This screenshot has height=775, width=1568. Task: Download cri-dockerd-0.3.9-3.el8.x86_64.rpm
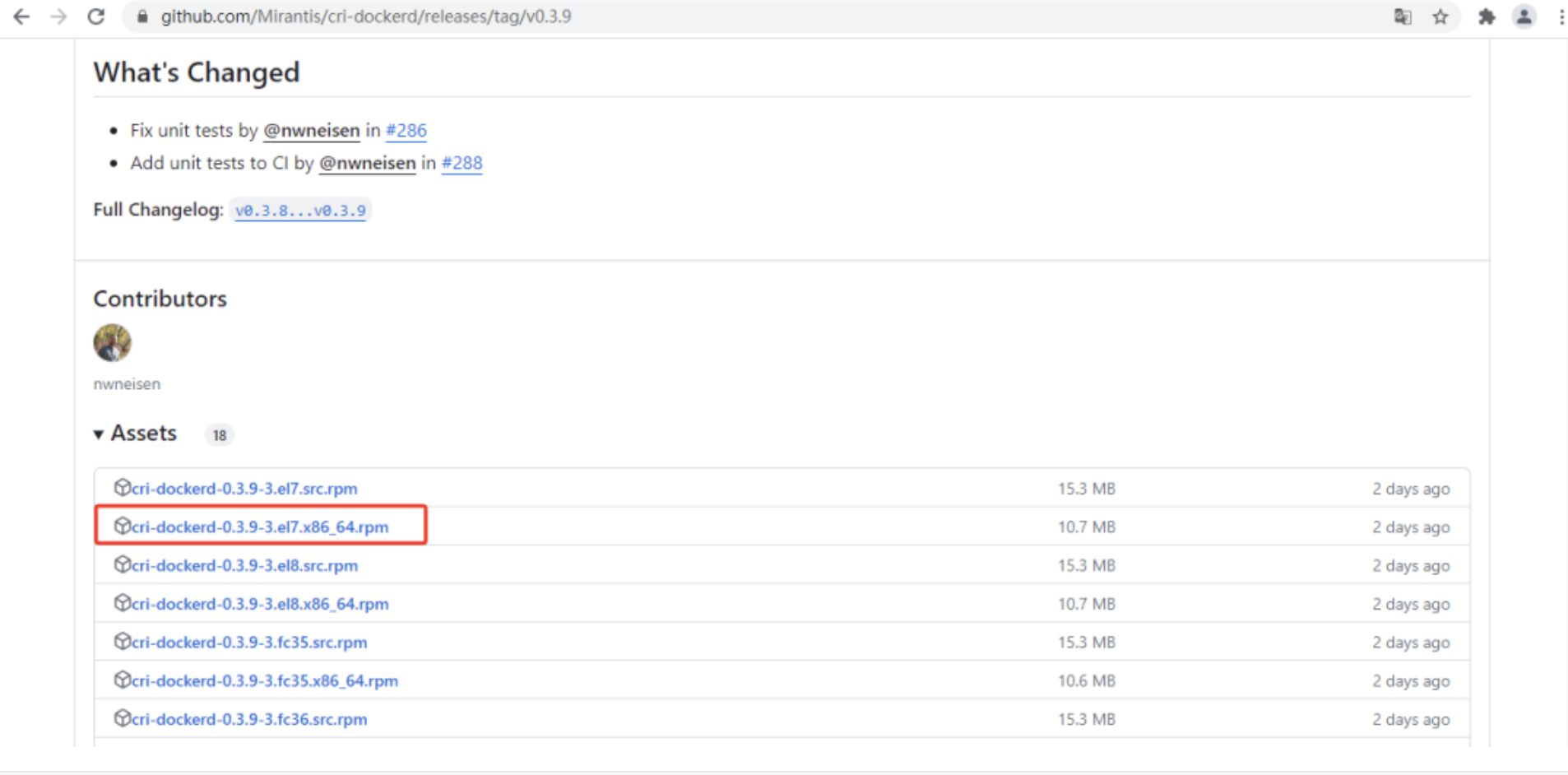click(260, 604)
